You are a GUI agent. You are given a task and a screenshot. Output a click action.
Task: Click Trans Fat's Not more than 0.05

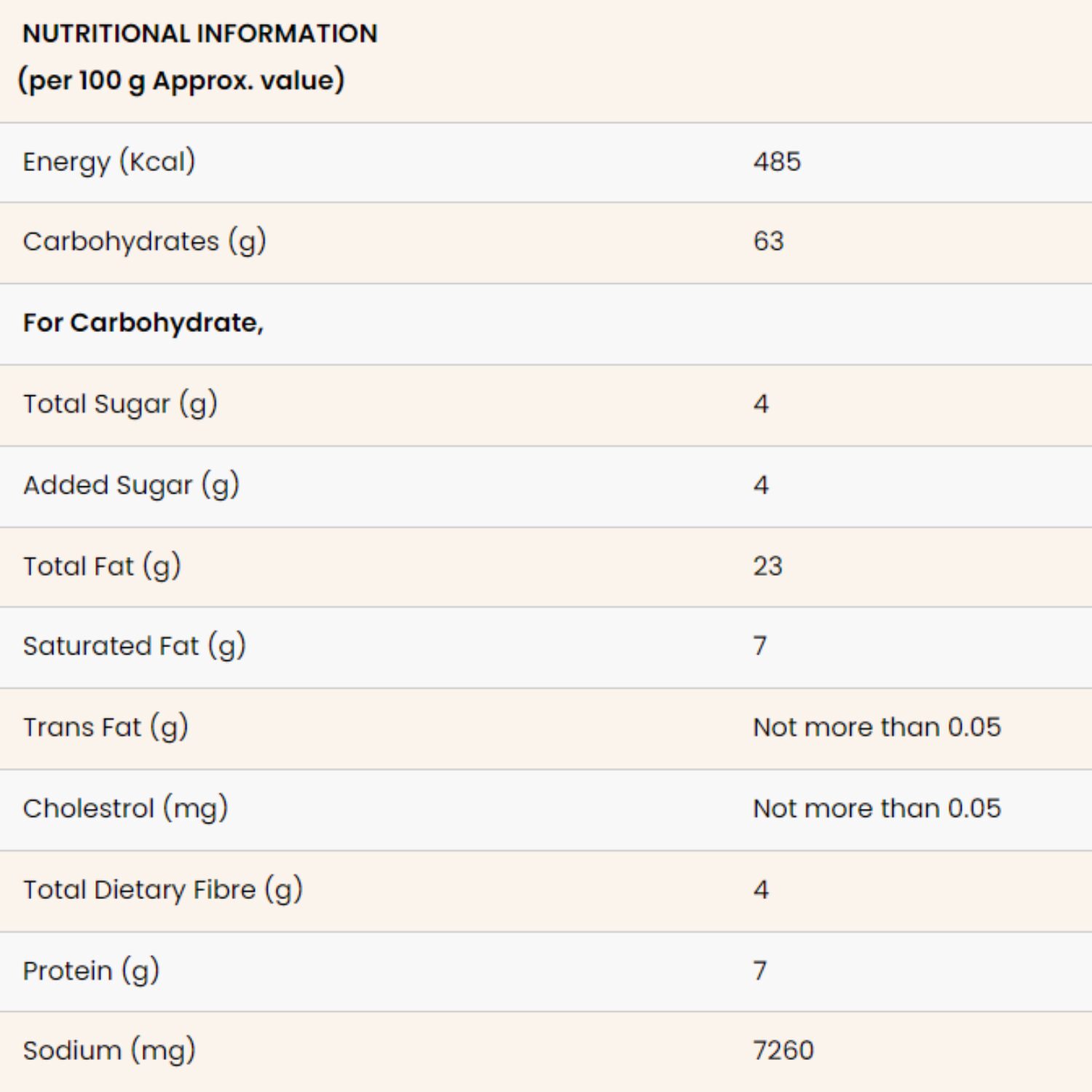pos(877,727)
